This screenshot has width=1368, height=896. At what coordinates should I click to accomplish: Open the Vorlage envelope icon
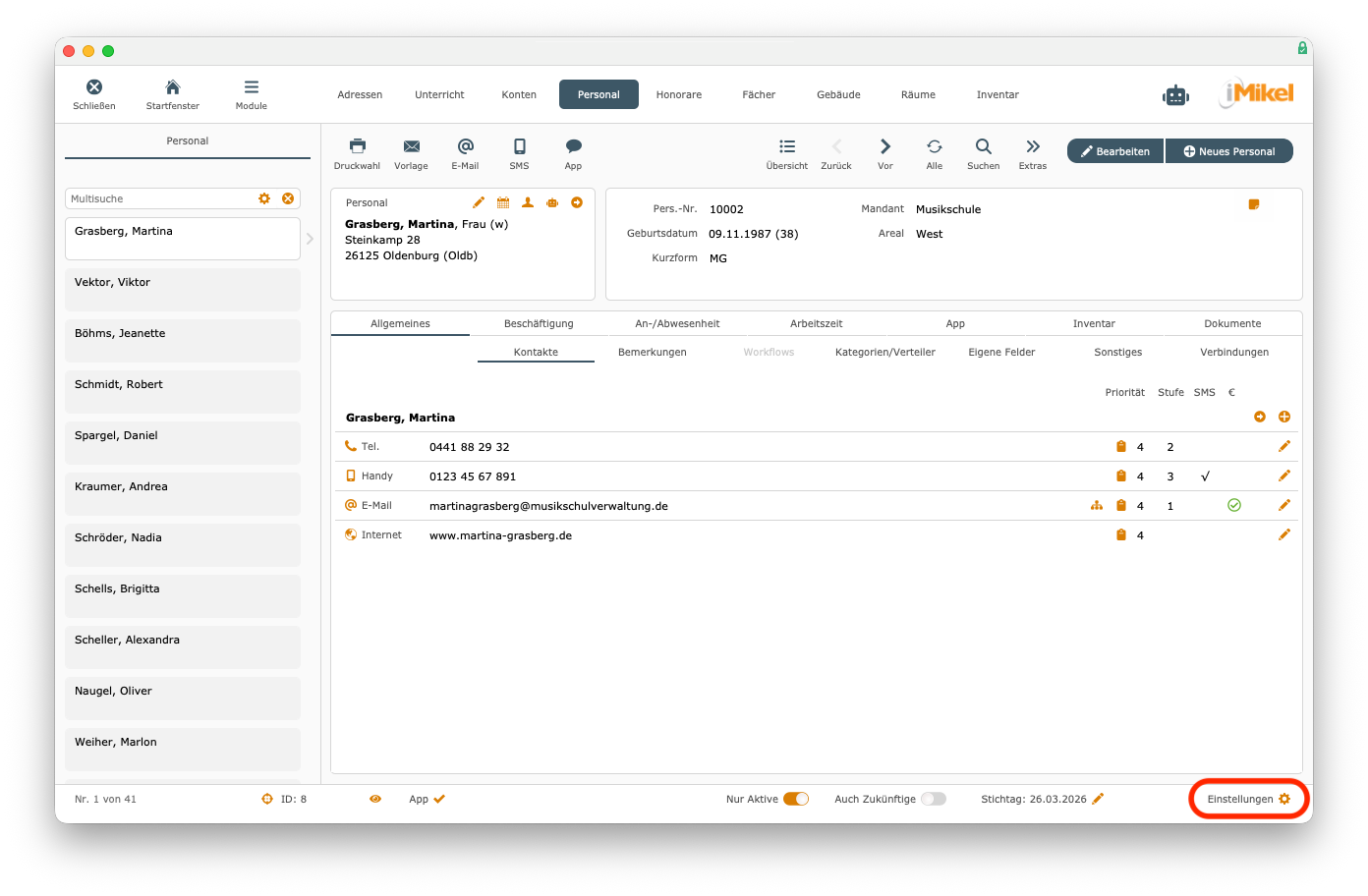(411, 146)
